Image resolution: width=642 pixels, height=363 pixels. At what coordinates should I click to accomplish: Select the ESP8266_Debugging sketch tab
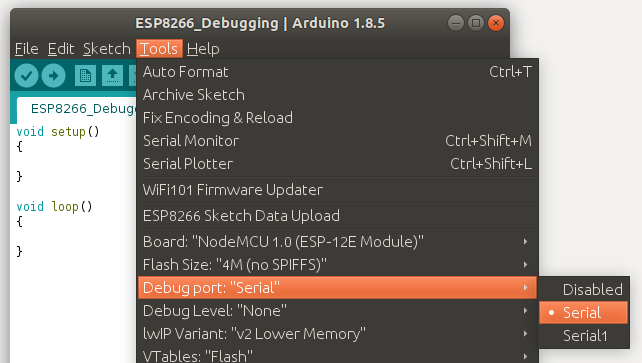(77, 109)
